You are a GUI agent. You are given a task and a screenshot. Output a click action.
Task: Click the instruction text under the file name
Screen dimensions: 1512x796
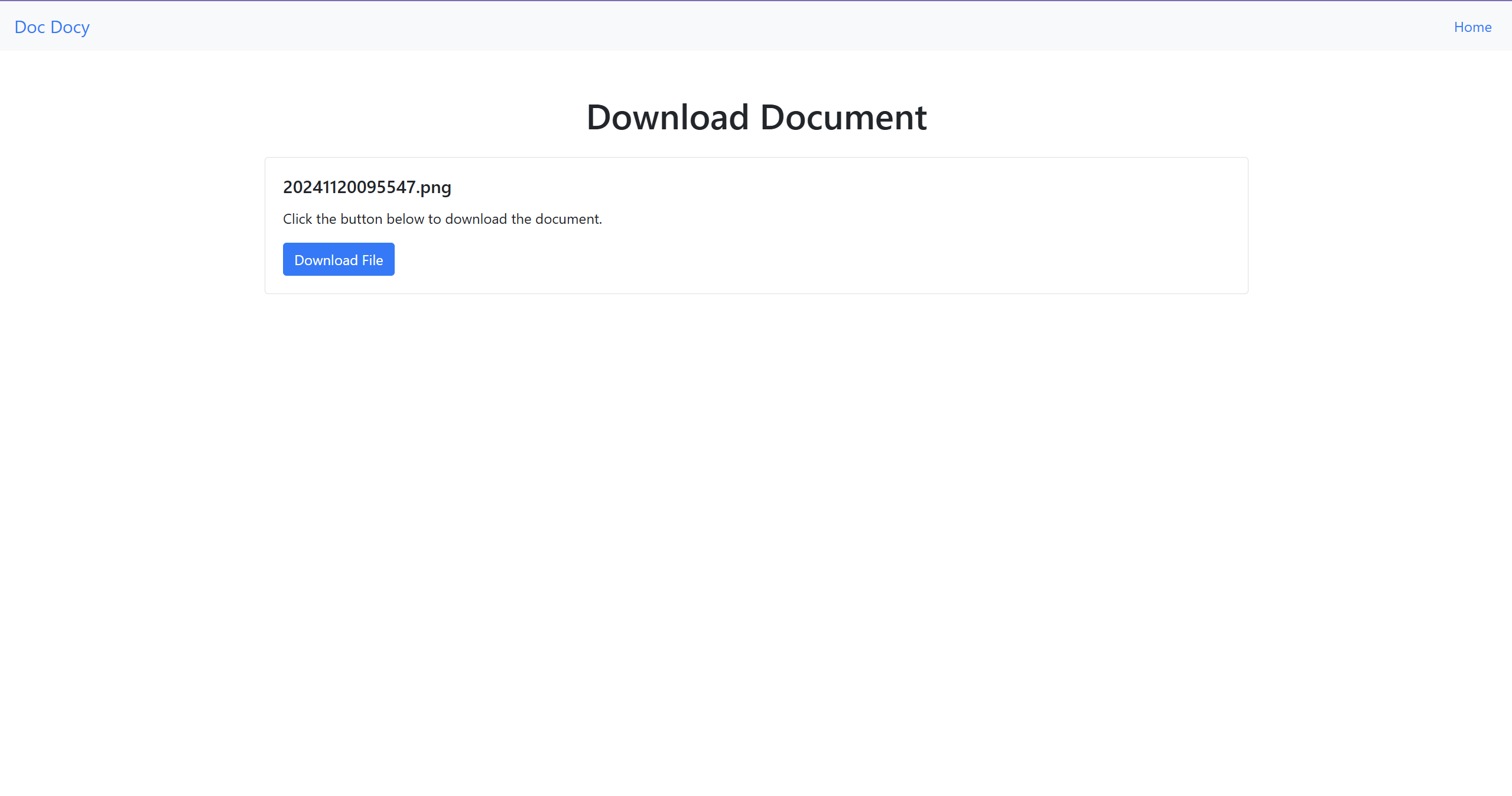coord(443,219)
